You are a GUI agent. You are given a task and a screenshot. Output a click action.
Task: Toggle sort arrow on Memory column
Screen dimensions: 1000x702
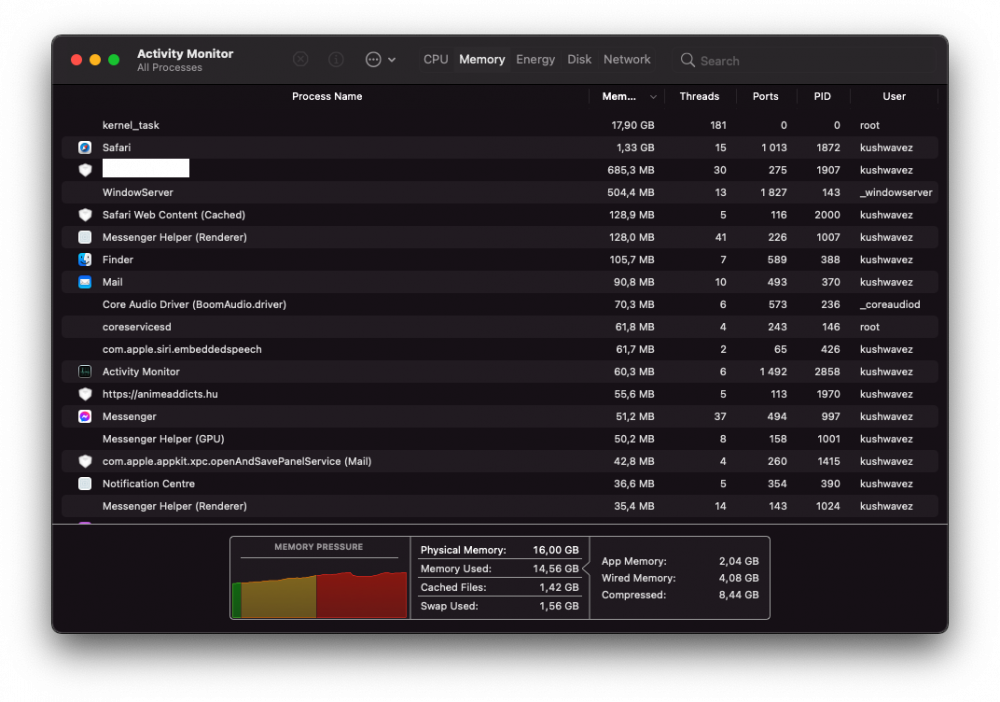tap(653, 97)
